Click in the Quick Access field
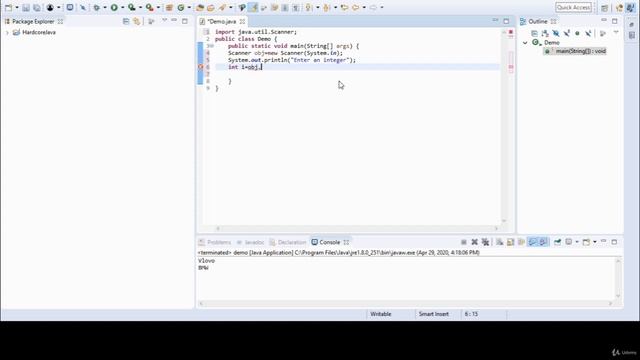The width and height of the screenshot is (640, 360). 573,7
